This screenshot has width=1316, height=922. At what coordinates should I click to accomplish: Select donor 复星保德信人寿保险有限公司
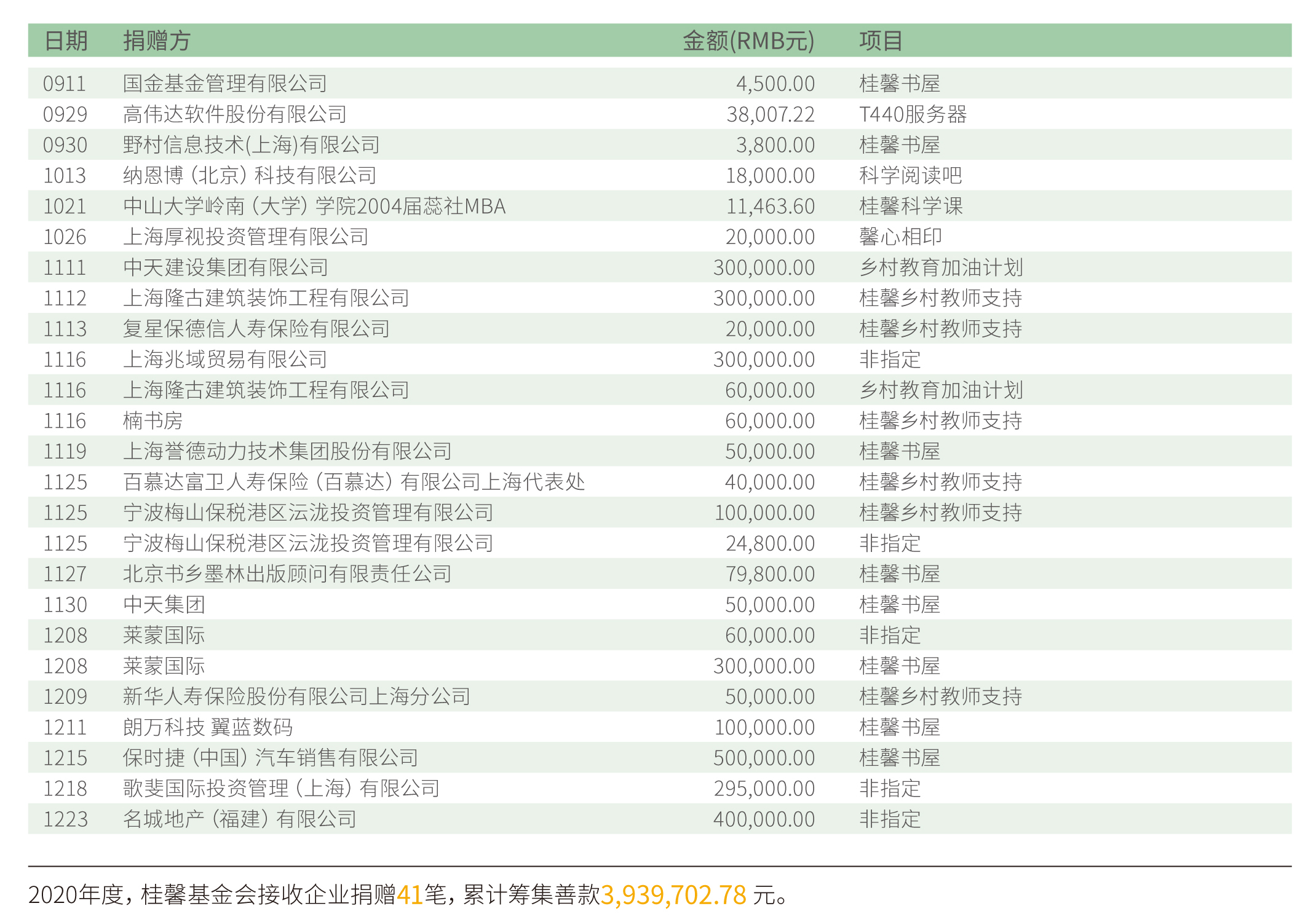click(256, 328)
